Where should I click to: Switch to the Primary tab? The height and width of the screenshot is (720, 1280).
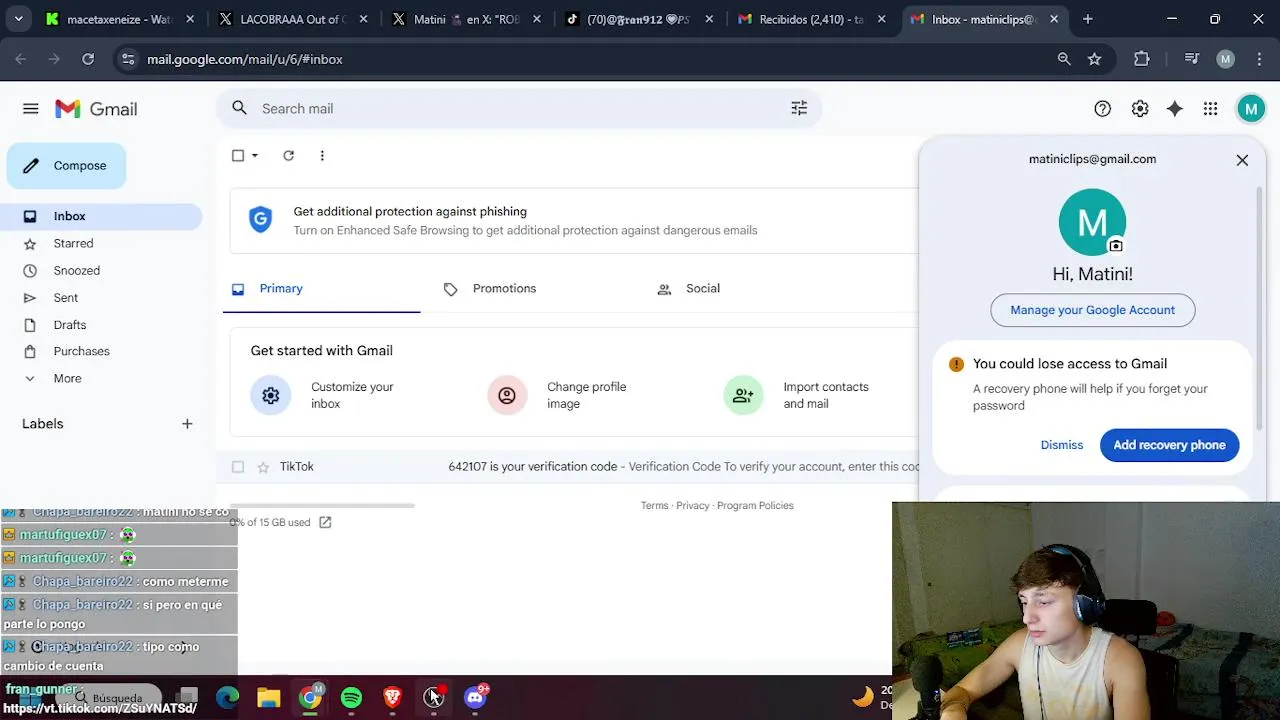coord(321,289)
